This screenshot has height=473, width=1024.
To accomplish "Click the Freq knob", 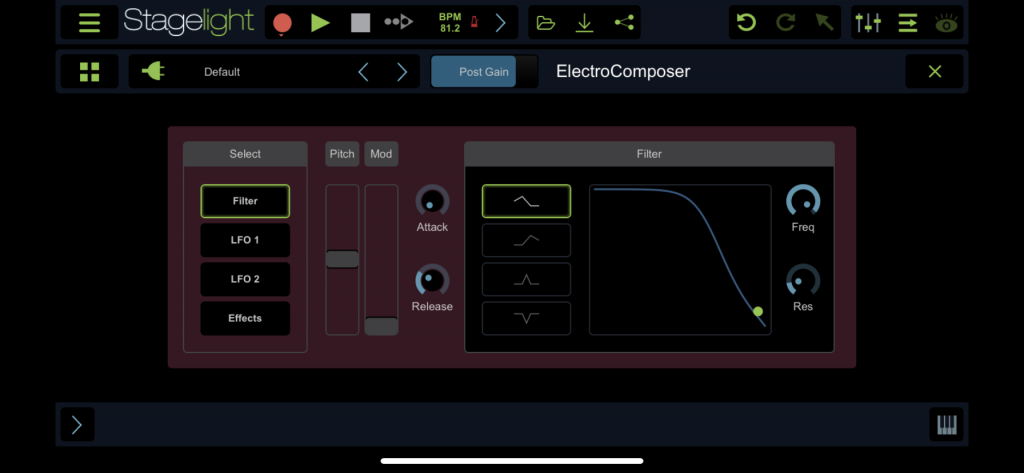I will point(803,201).
